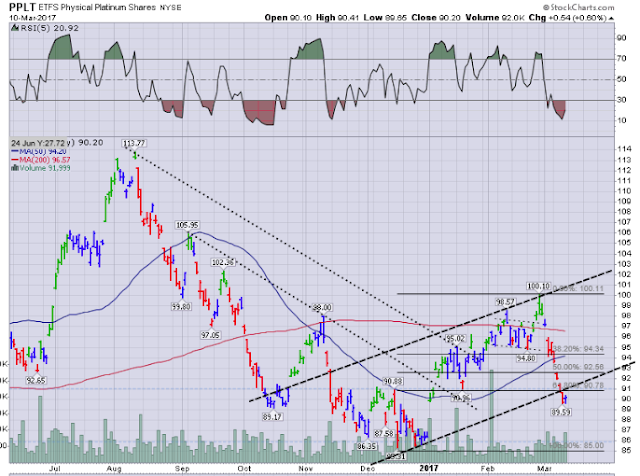Screen dimensions: 640x476
Task: Click the 70 level on the RSI axis
Action: coord(622,58)
